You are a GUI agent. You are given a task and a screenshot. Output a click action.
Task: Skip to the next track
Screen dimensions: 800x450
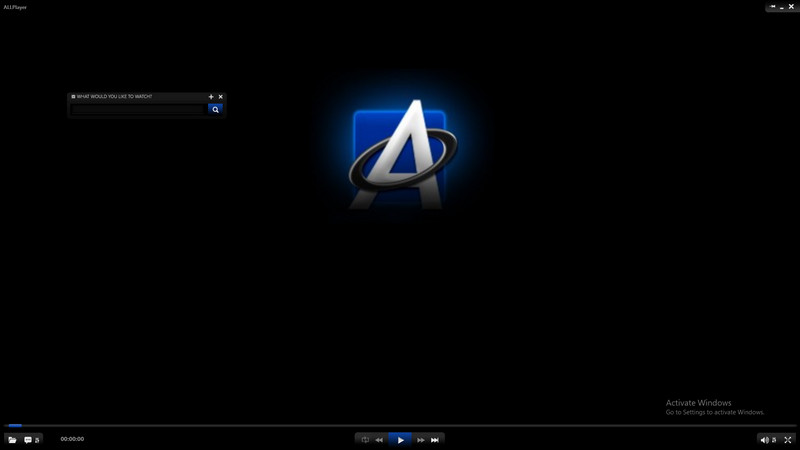435,440
